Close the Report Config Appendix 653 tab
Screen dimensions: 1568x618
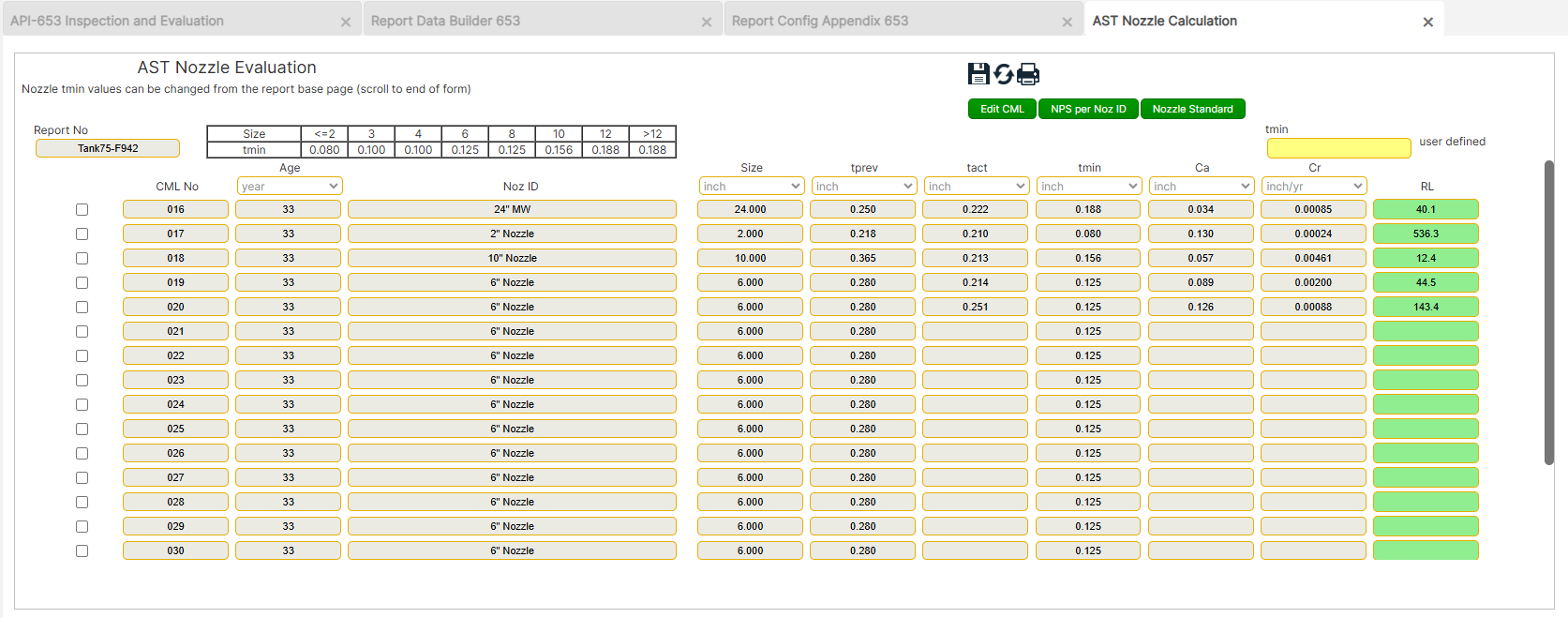click(1067, 22)
